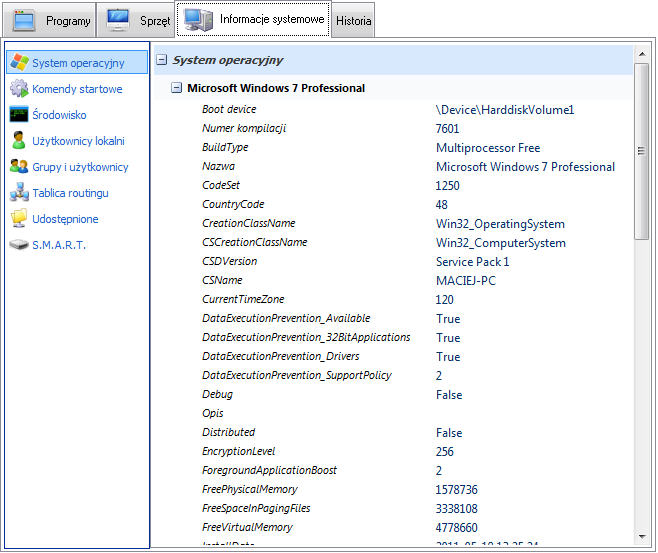The width and height of the screenshot is (658, 553).
Task: Select the Multiprocessor Free value
Action: [488, 148]
